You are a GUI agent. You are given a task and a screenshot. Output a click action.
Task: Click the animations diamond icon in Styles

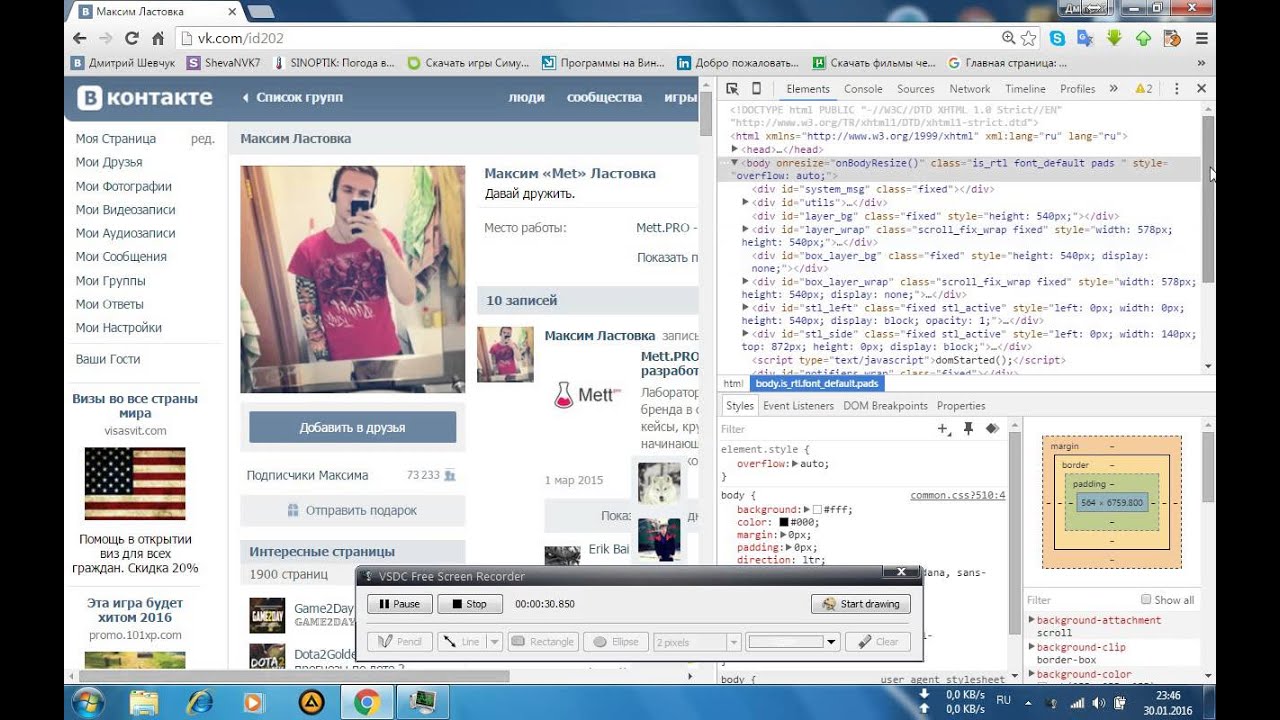992,429
